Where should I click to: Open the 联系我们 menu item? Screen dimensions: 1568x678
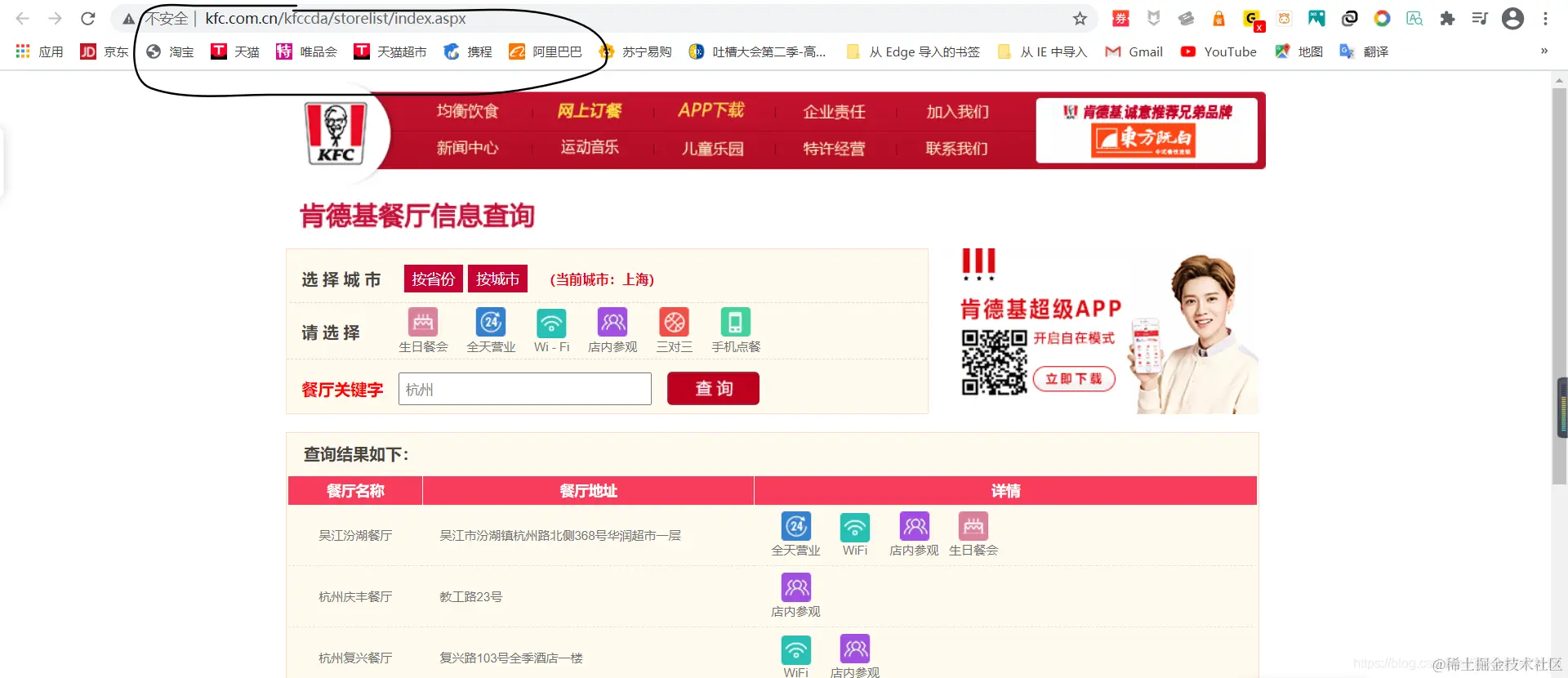[x=956, y=148]
